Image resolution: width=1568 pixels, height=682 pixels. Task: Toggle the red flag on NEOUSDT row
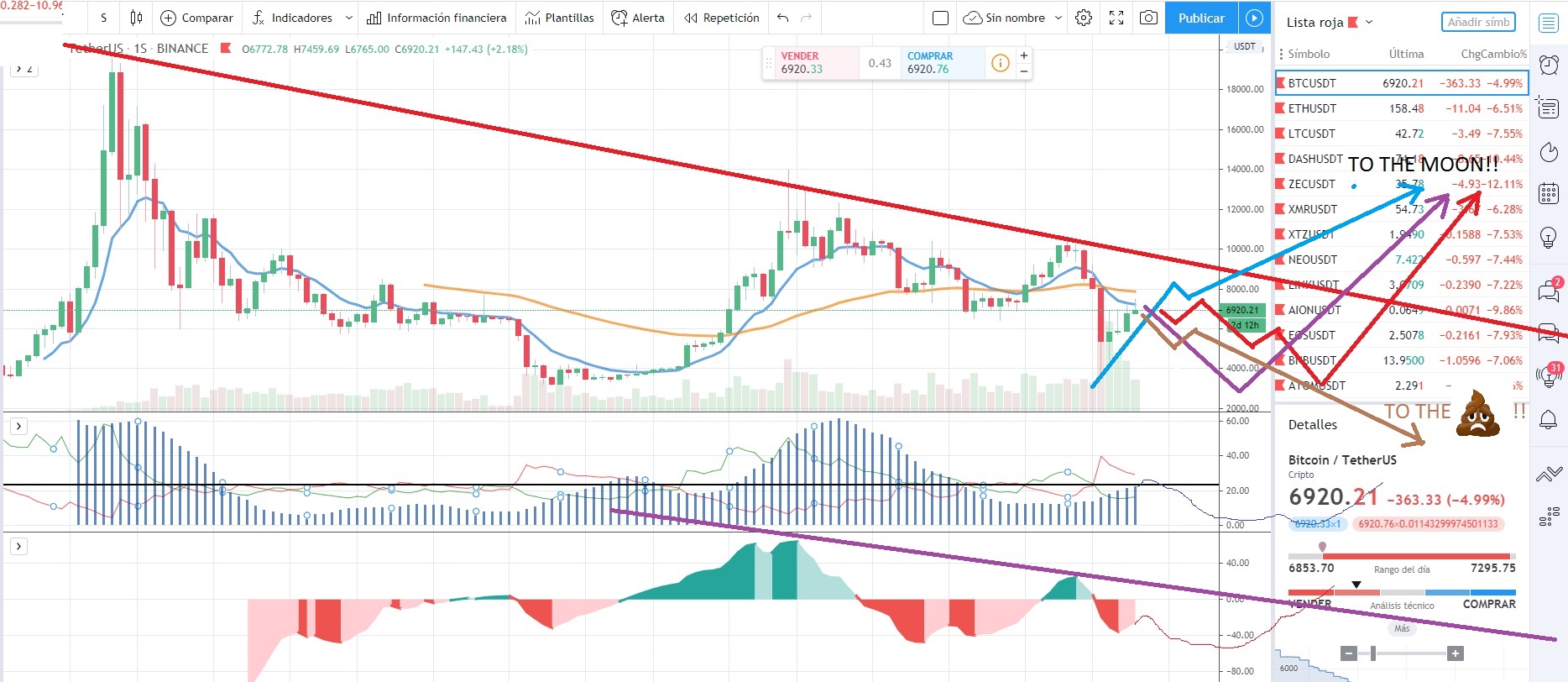coord(1281,260)
